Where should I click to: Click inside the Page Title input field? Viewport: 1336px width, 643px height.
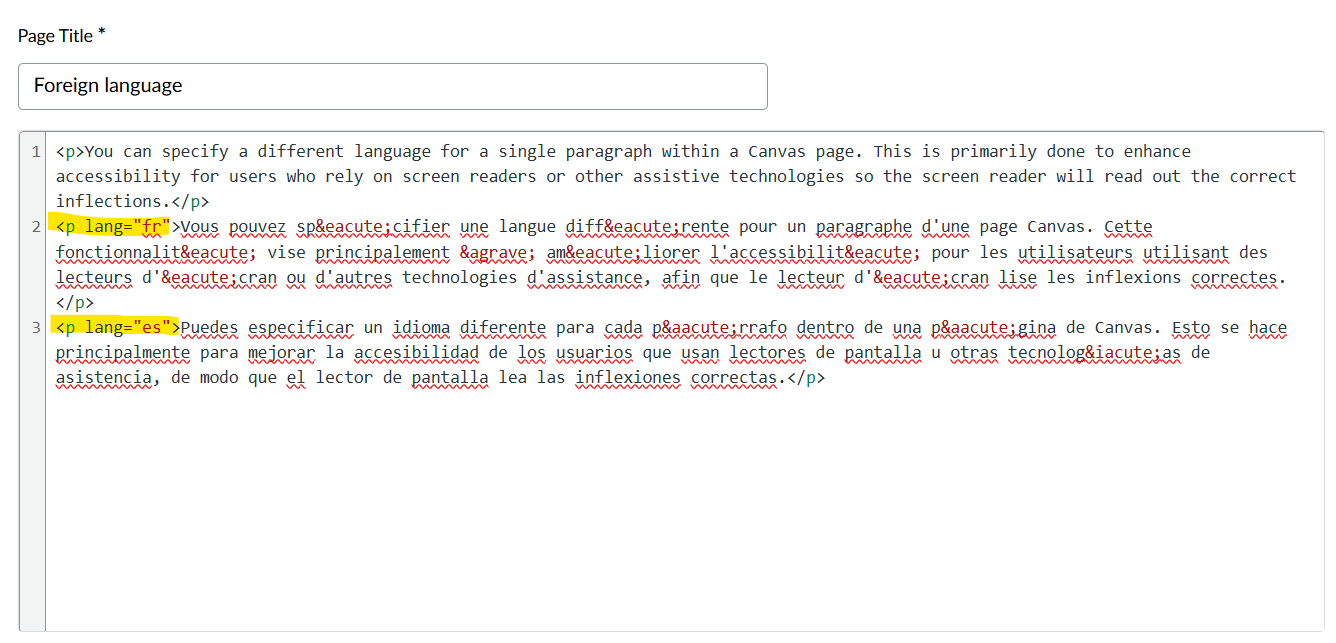(x=392, y=87)
